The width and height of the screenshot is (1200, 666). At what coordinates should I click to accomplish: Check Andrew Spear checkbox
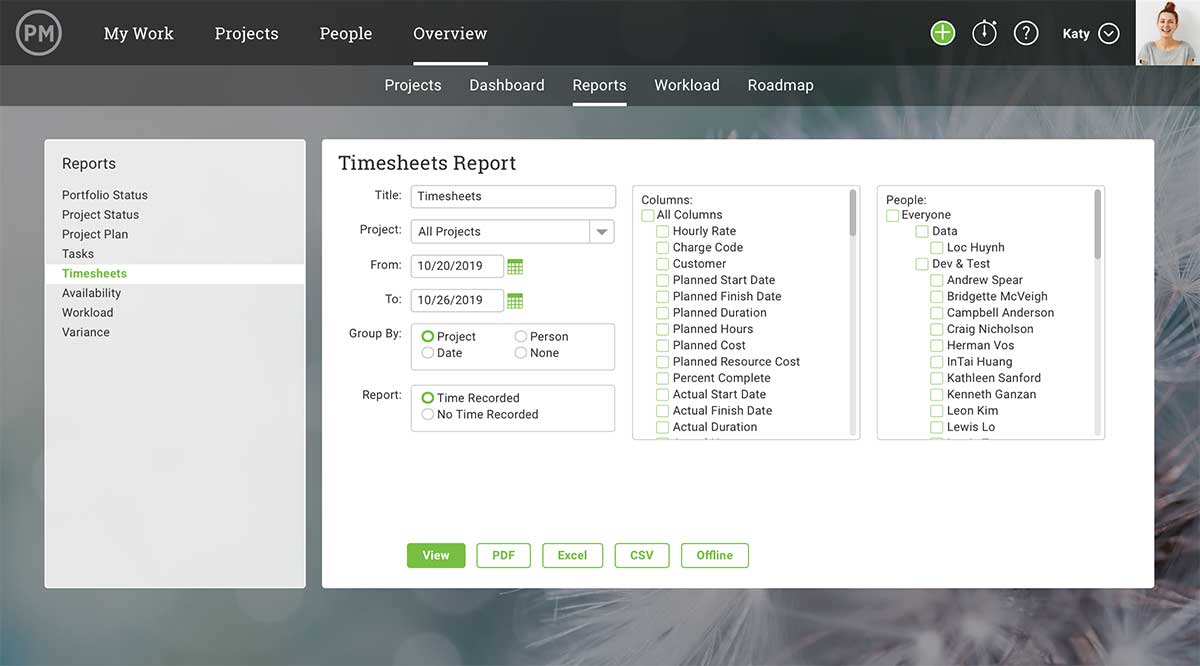[937, 280]
